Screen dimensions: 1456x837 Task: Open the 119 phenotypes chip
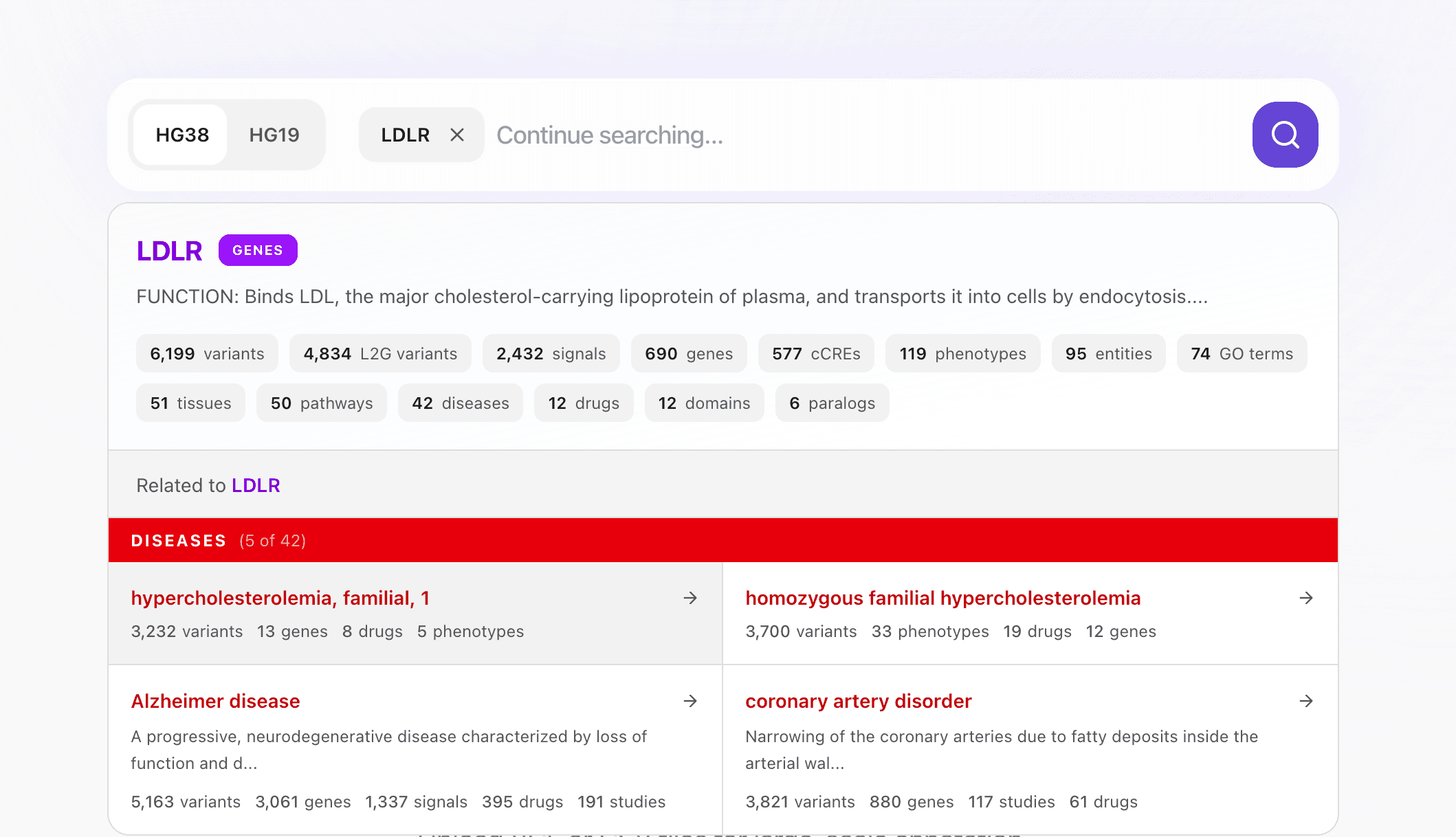coord(963,353)
